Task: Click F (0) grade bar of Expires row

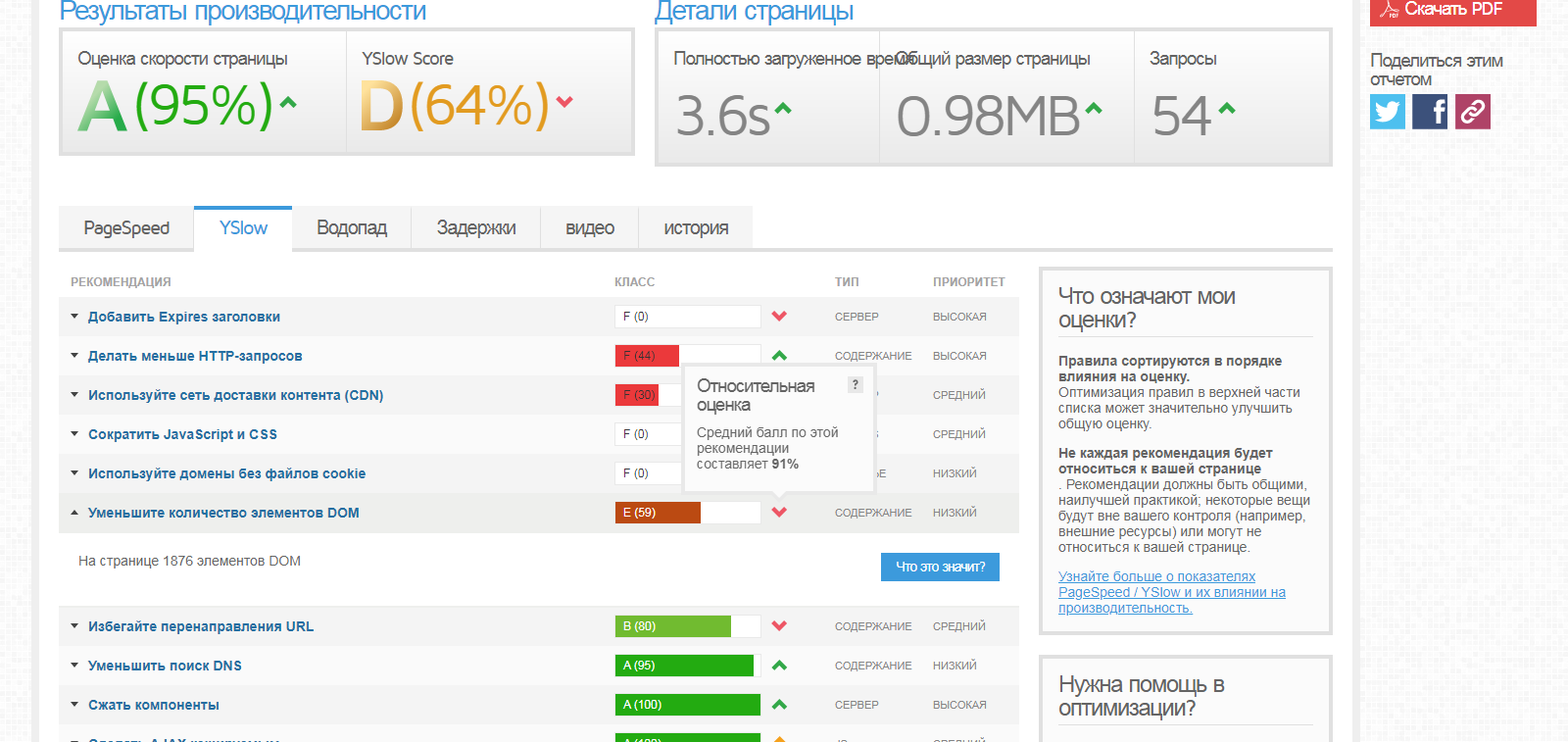Action: [688, 317]
